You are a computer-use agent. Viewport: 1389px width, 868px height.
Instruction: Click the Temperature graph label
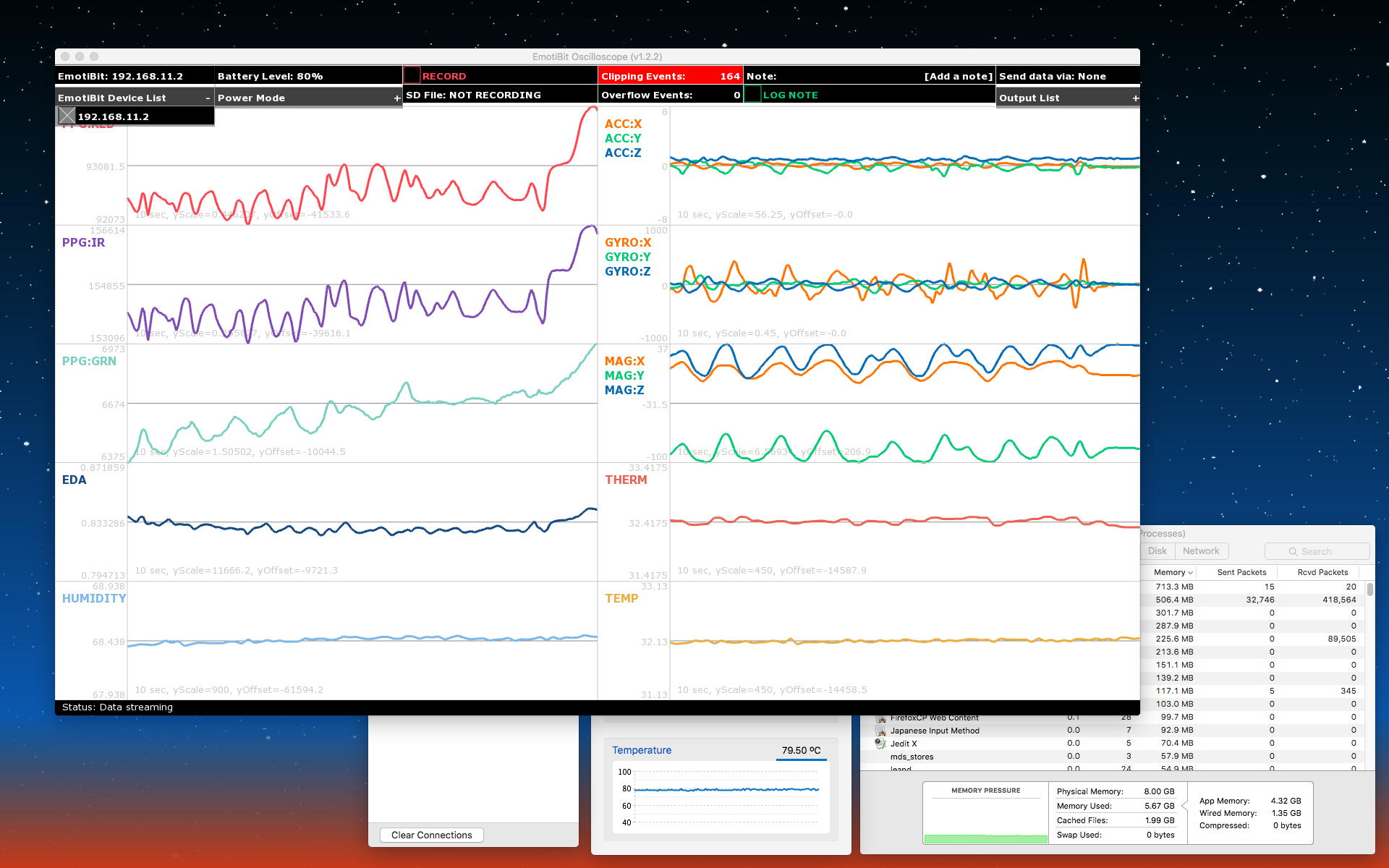click(642, 750)
